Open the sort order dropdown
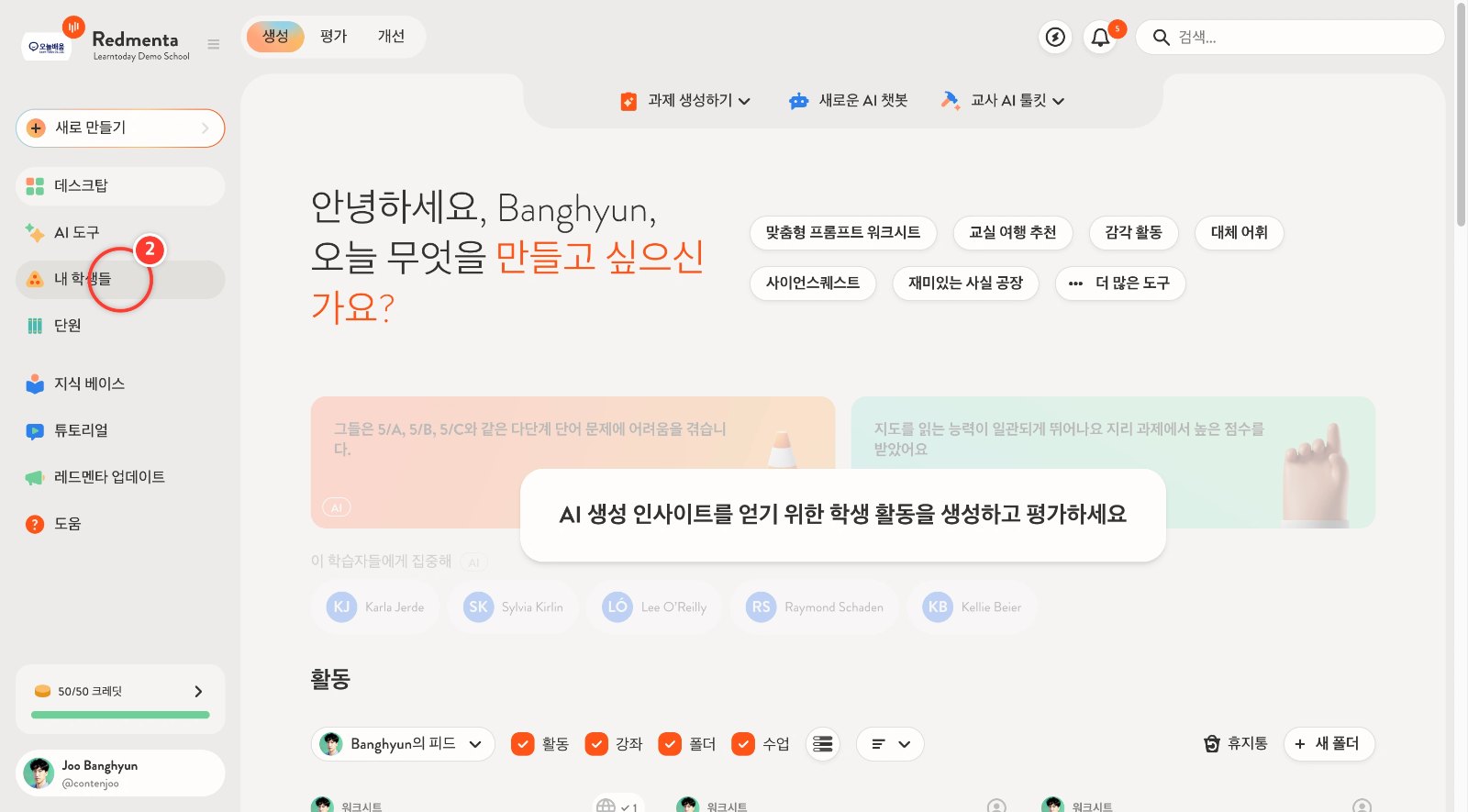Image resolution: width=1468 pixels, height=812 pixels. (x=890, y=744)
